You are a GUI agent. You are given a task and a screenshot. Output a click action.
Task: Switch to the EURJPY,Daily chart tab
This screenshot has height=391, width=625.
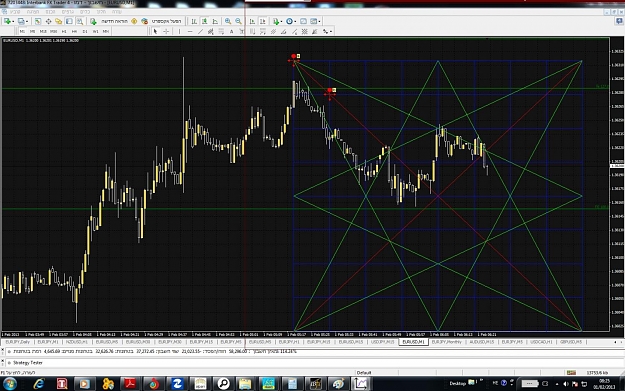pyautogui.click(x=18, y=342)
